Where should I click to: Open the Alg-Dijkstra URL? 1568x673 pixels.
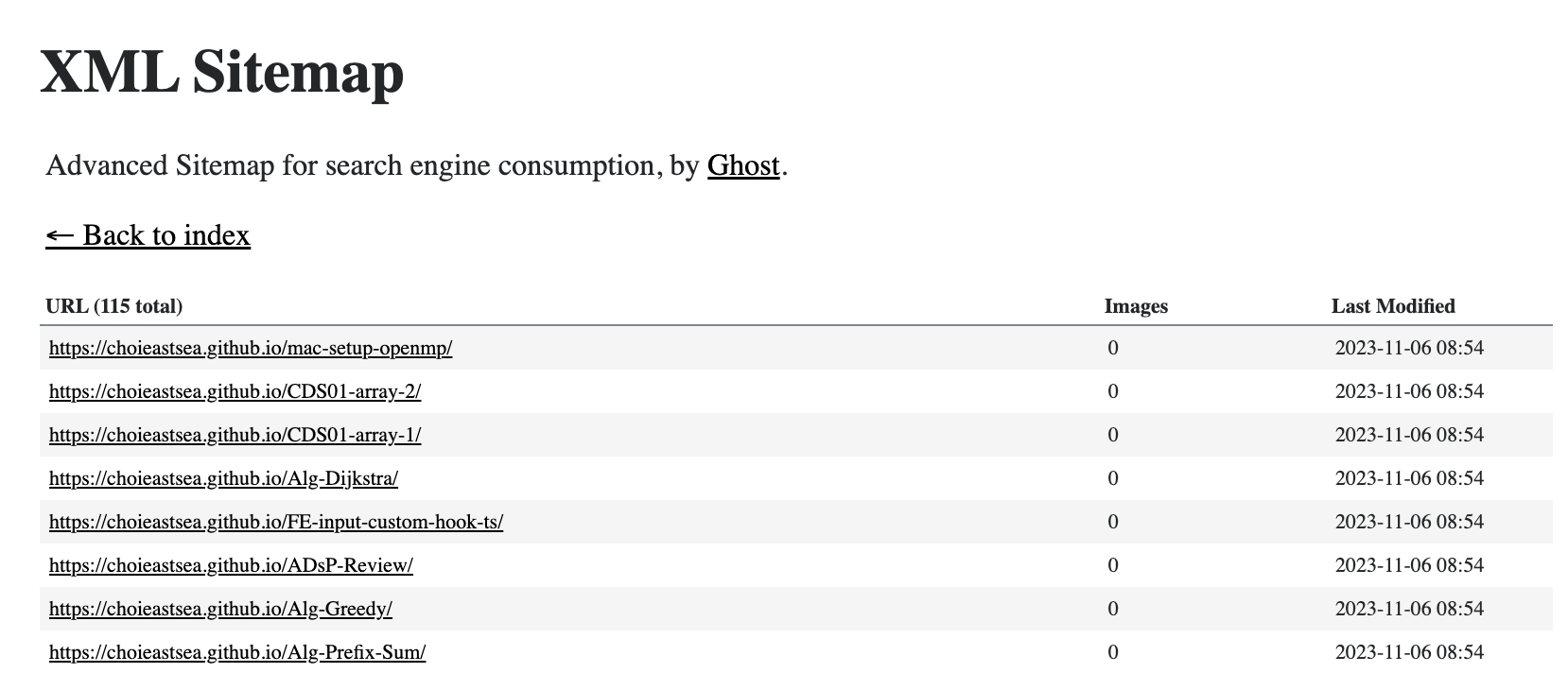pyautogui.click(x=223, y=478)
